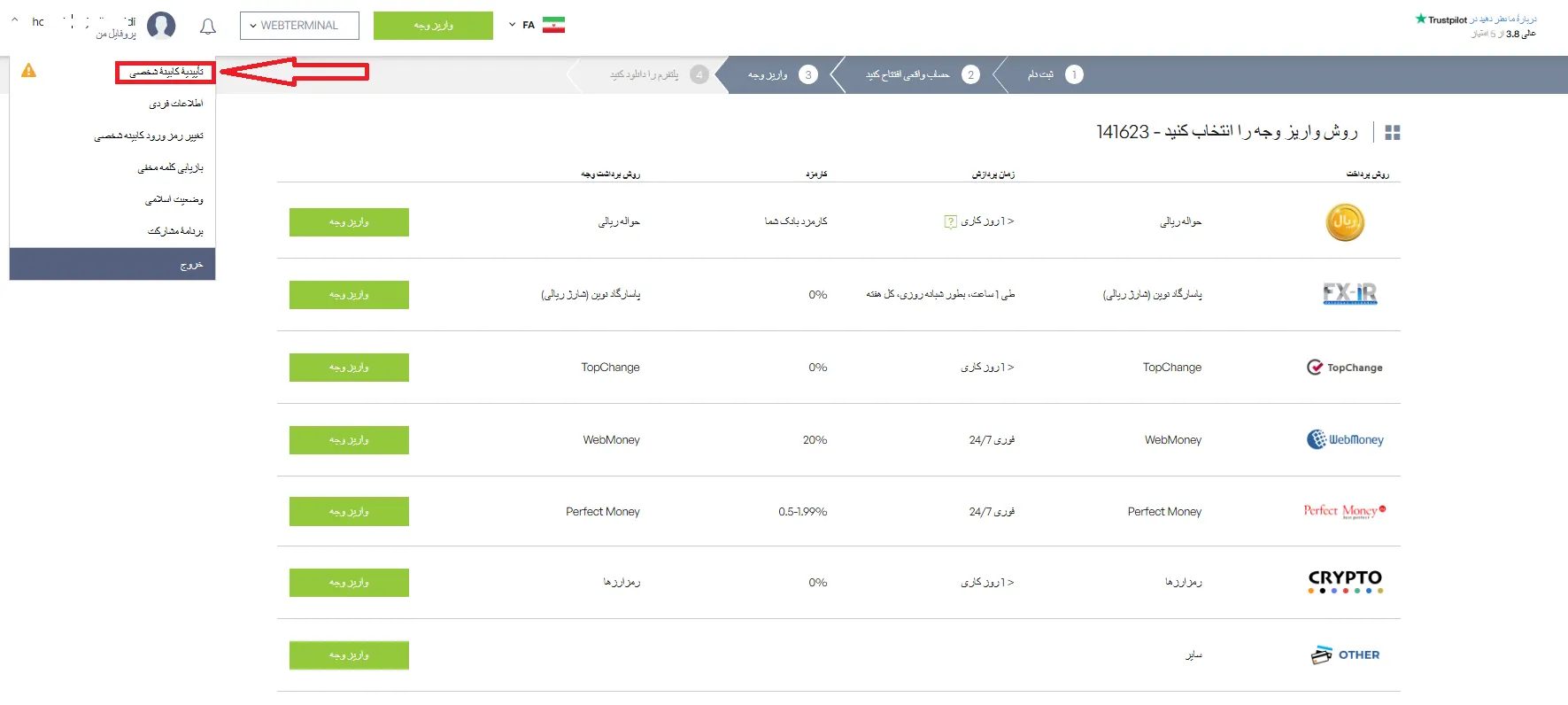Click the '0.5-1.99%' Perfect Money fee

(x=803, y=512)
